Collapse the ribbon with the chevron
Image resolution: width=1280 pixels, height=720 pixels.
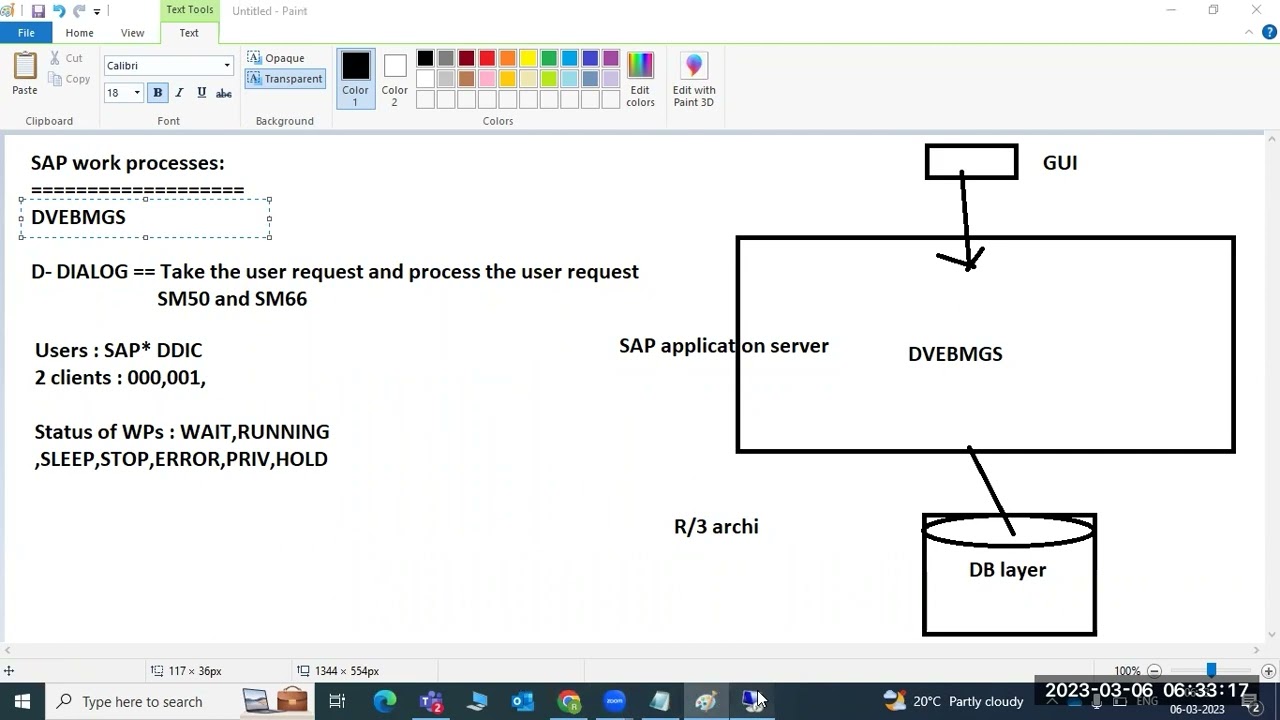tap(1249, 32)
